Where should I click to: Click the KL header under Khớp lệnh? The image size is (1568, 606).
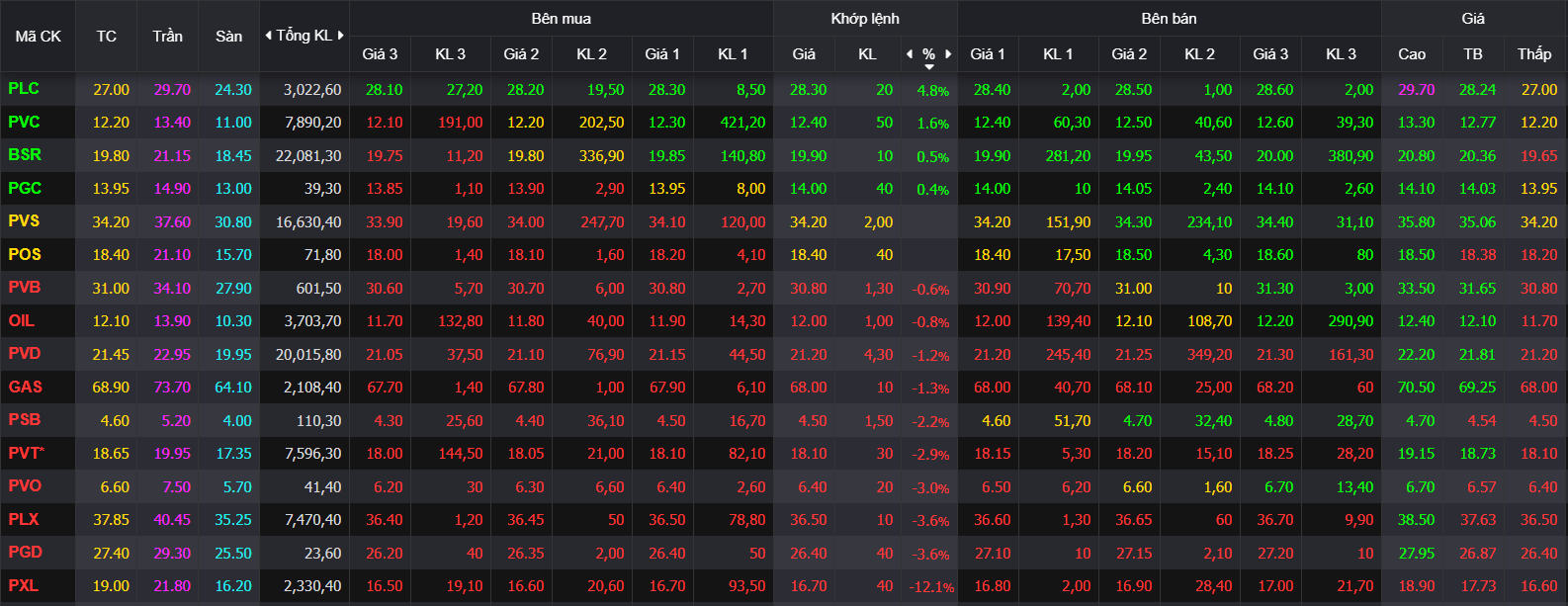[x=867, y=54]
